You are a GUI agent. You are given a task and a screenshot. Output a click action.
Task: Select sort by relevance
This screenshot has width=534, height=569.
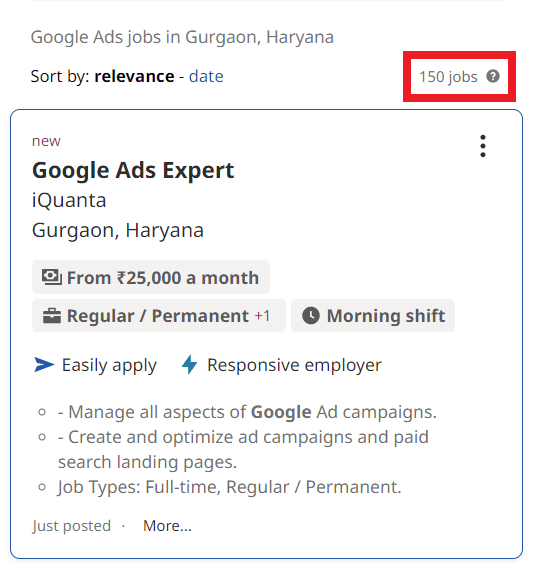click(x=134, y=76)
